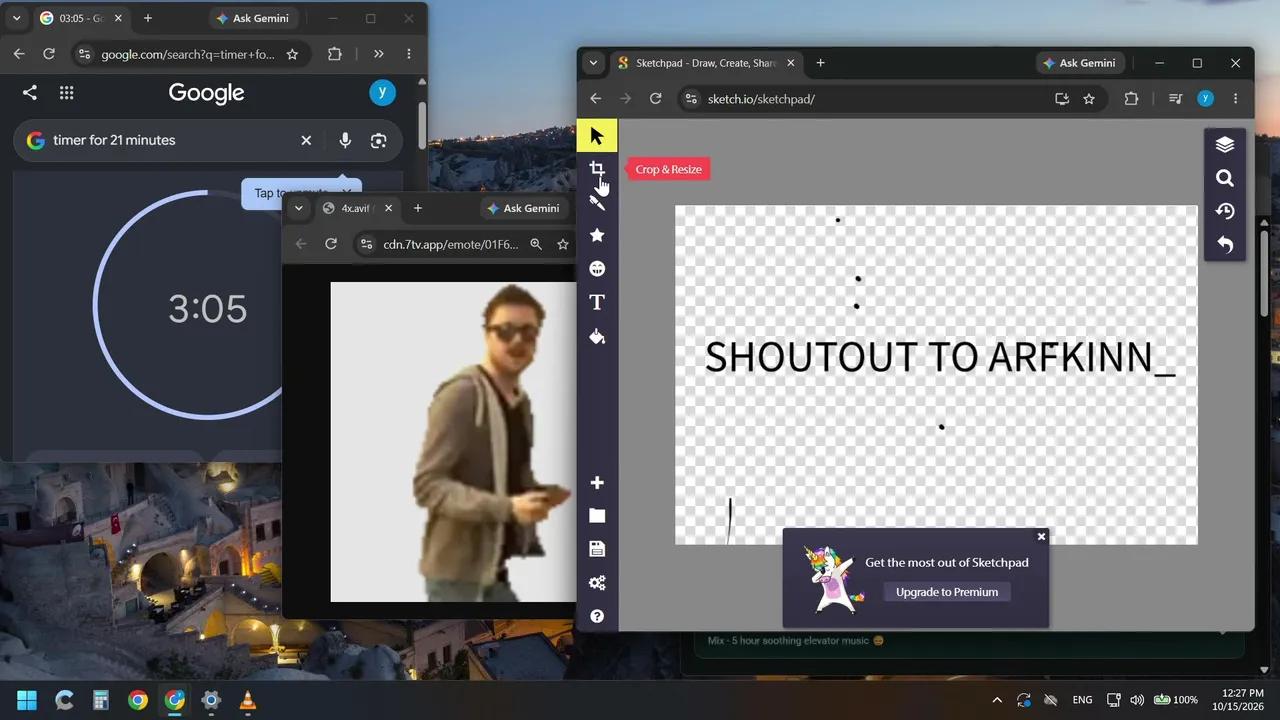Open the History clock icon
1280x720 pixels.
coord(1225,211)
